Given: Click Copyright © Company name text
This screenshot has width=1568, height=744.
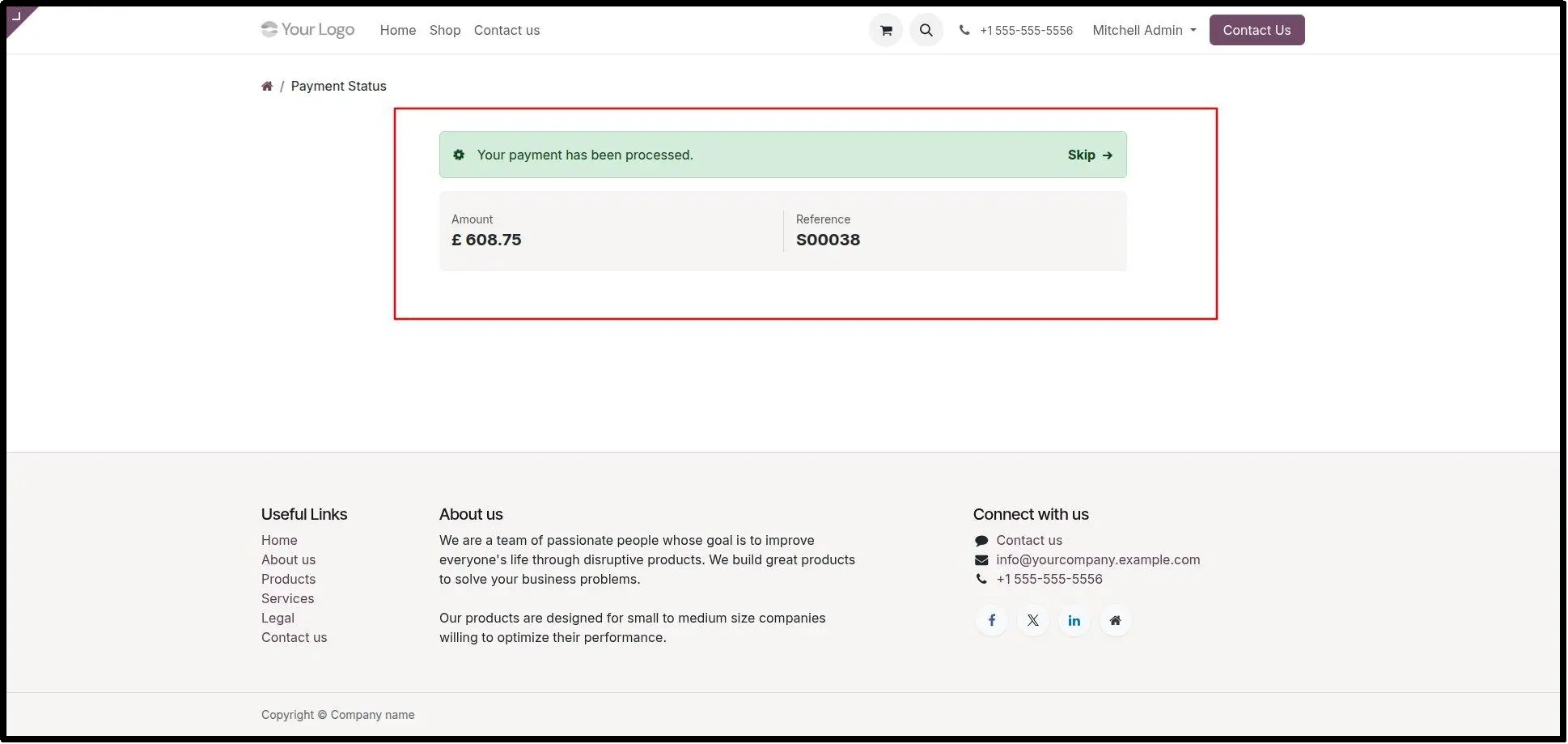Looking at the screenshot, I should click(337, 715).
